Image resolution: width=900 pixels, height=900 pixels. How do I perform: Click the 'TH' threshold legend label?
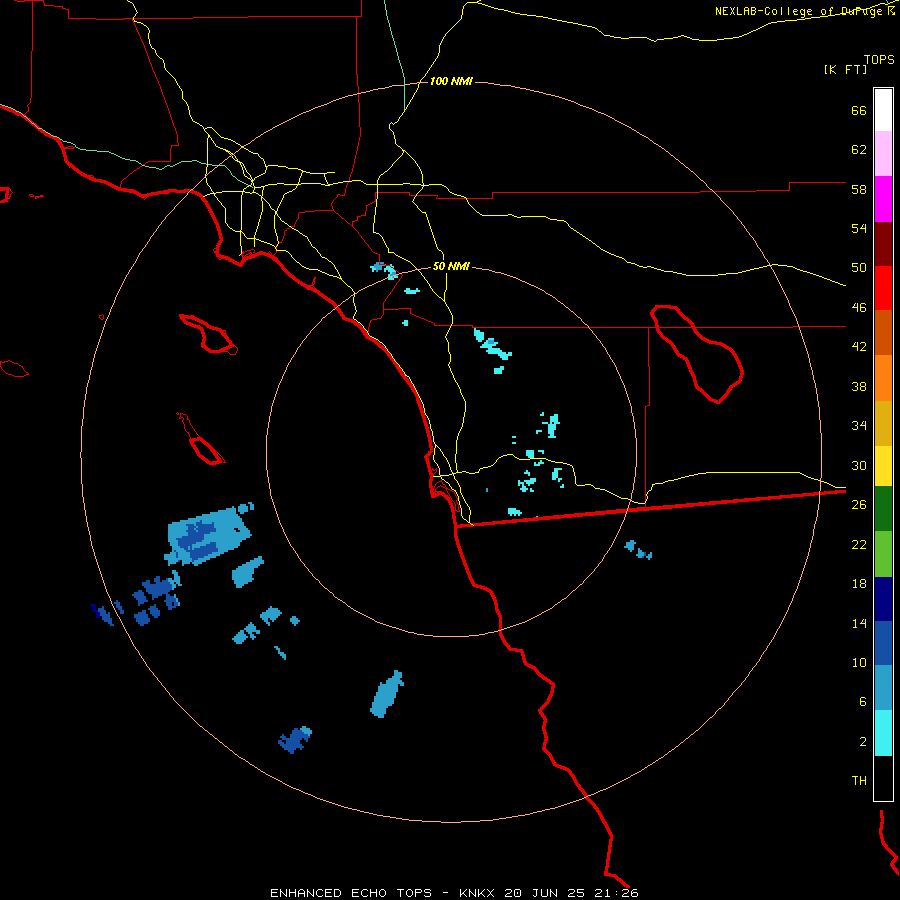[x=859, y=781]
